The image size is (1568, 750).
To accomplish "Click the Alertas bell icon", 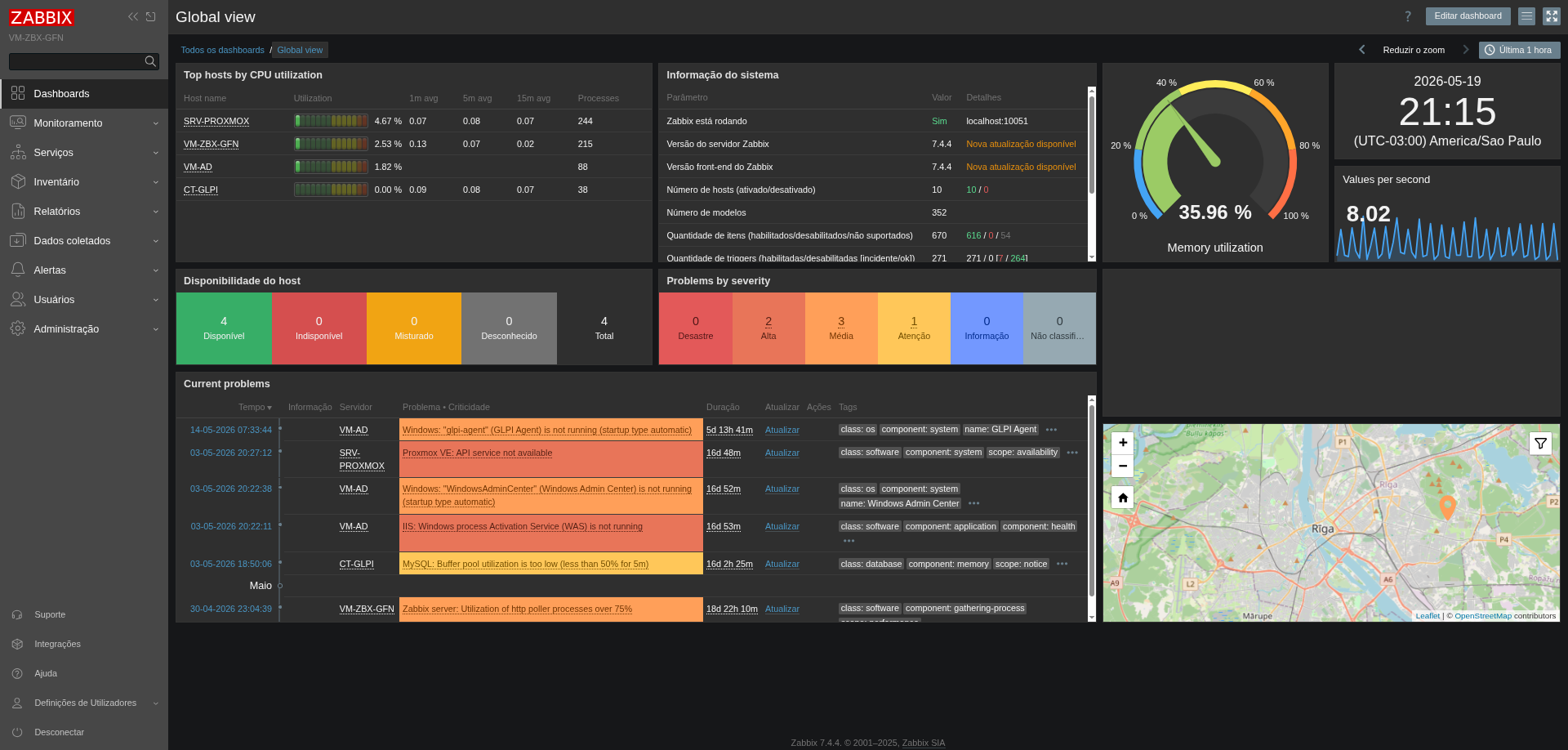I will click(18, 270).
